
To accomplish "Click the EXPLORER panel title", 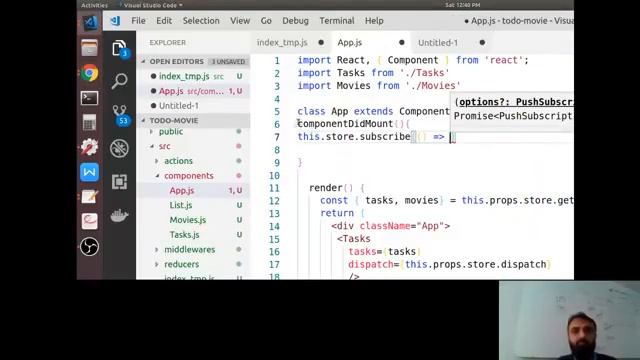I will point(167,42).
